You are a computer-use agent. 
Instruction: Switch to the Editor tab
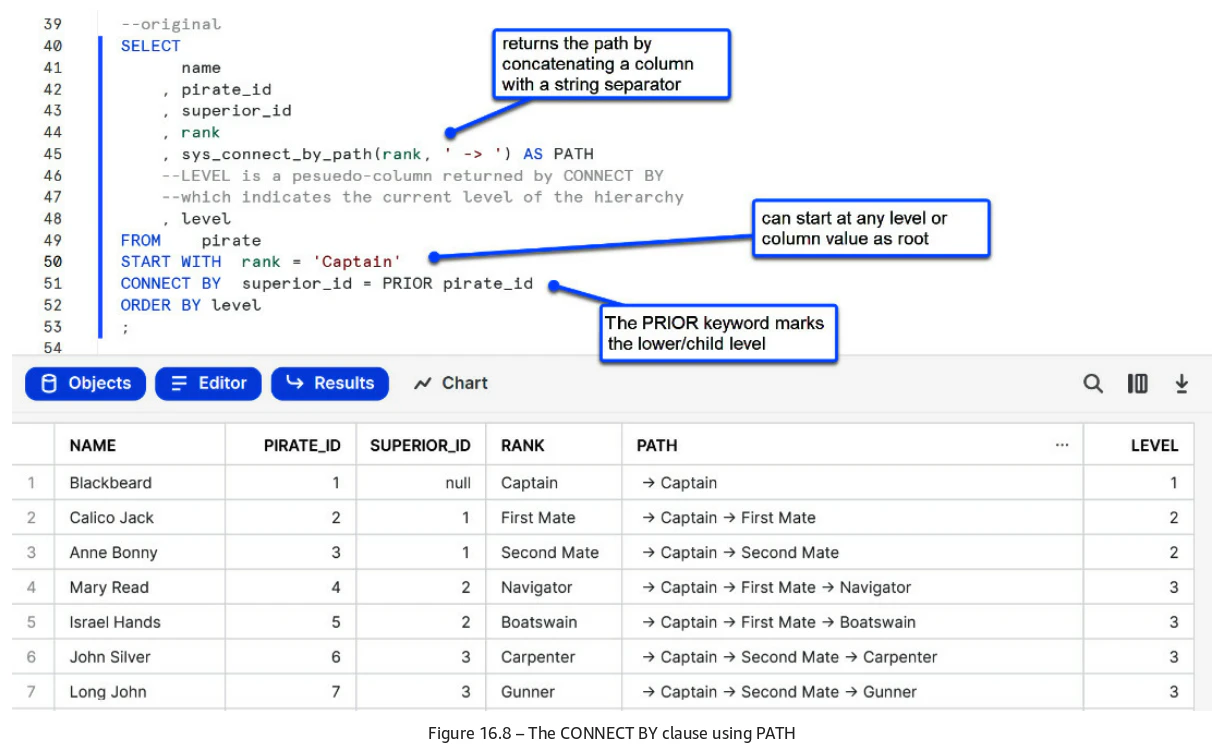pyautogui.click(x=208, y=383)
